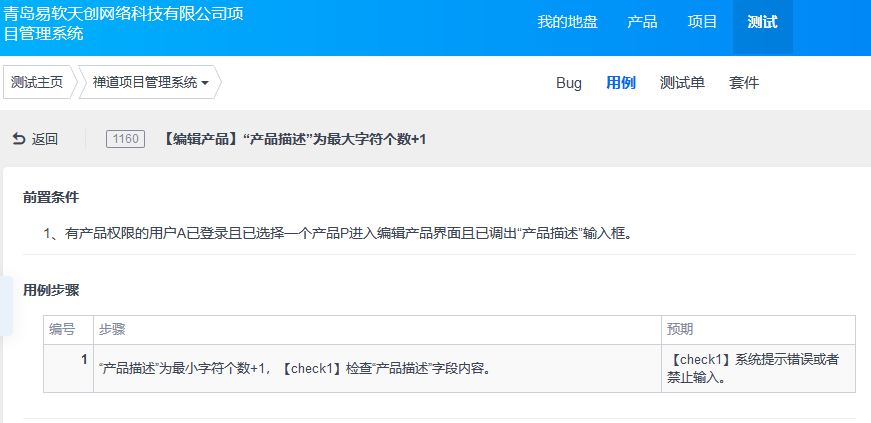871x423 pixels.
Task: Click the case title 【编辑产品】"产品描述"为最大字符个数+1
Action: pyautogui.click(x=293, y=140)
